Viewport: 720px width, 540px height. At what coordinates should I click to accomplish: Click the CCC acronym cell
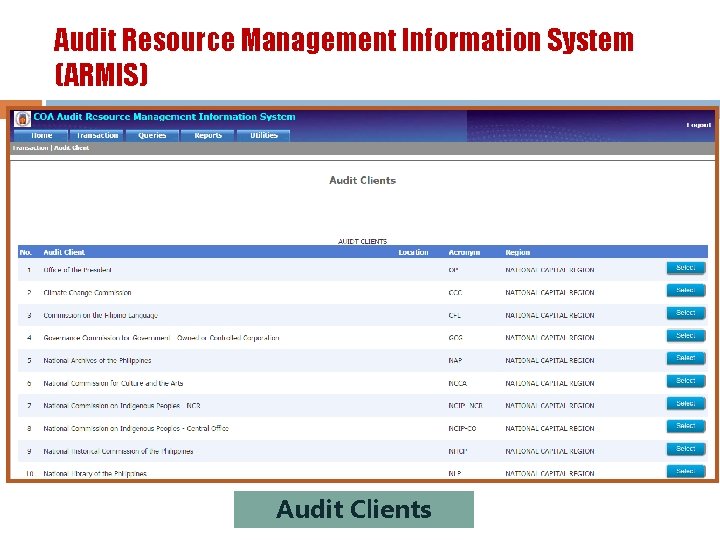(x=455, y=292)
